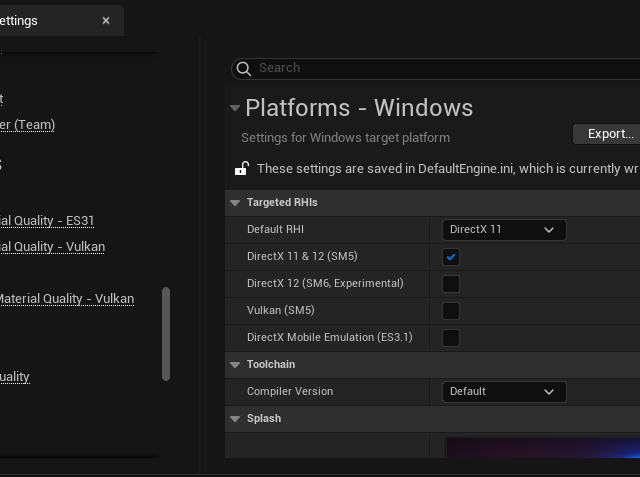The image size is (640, 477).
Task: Click in the settings Search field
Action: point(440,68)
